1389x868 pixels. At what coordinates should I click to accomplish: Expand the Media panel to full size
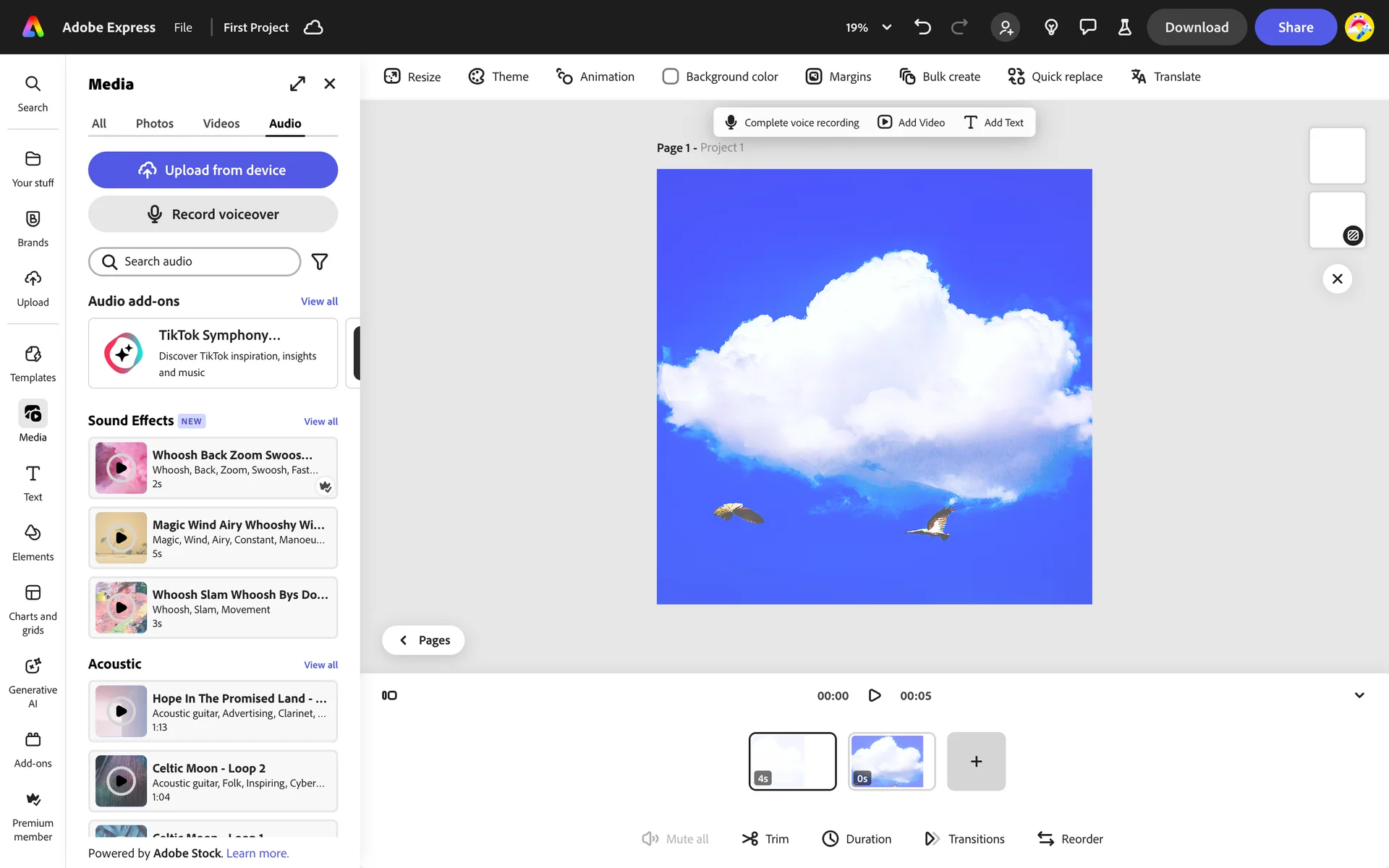297,84
